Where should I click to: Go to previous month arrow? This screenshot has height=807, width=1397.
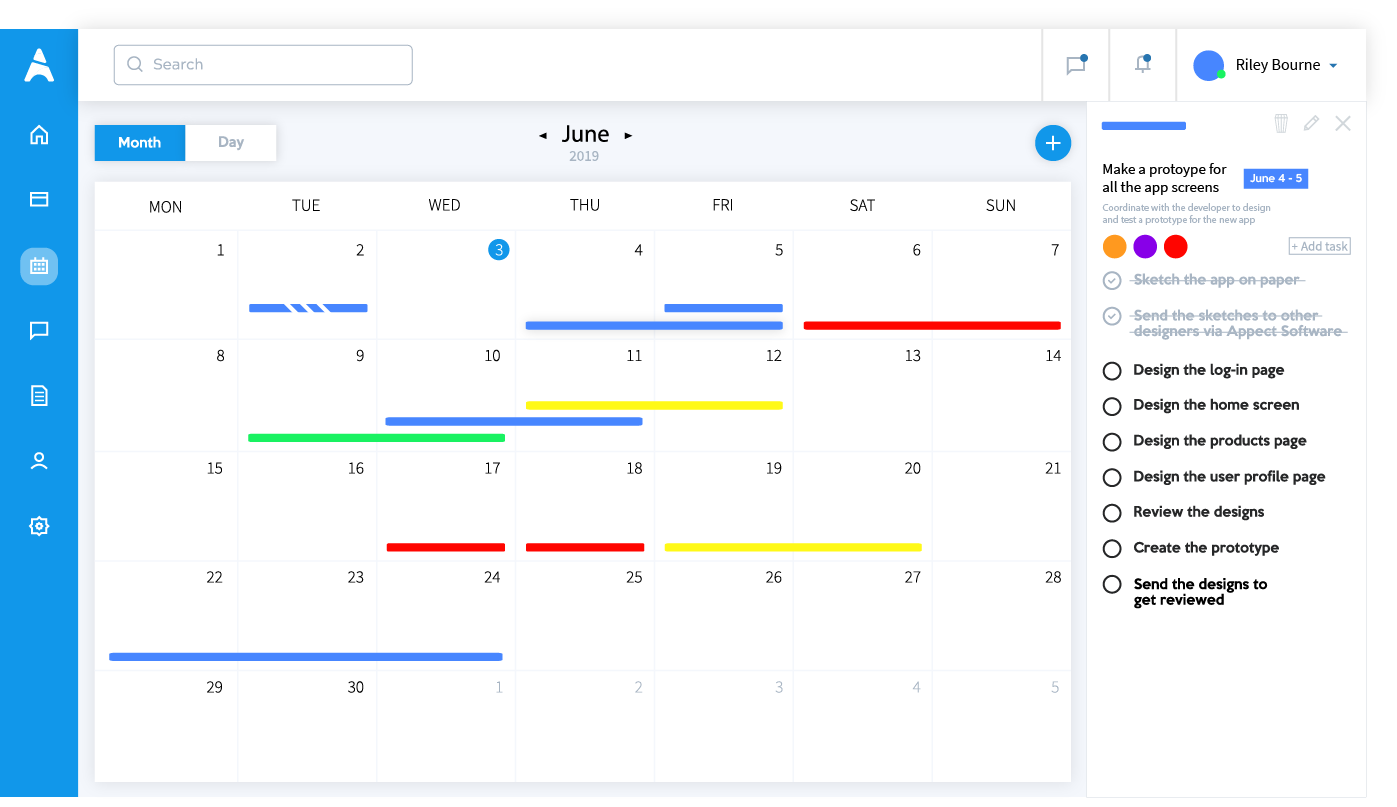[x=543, y=135]
